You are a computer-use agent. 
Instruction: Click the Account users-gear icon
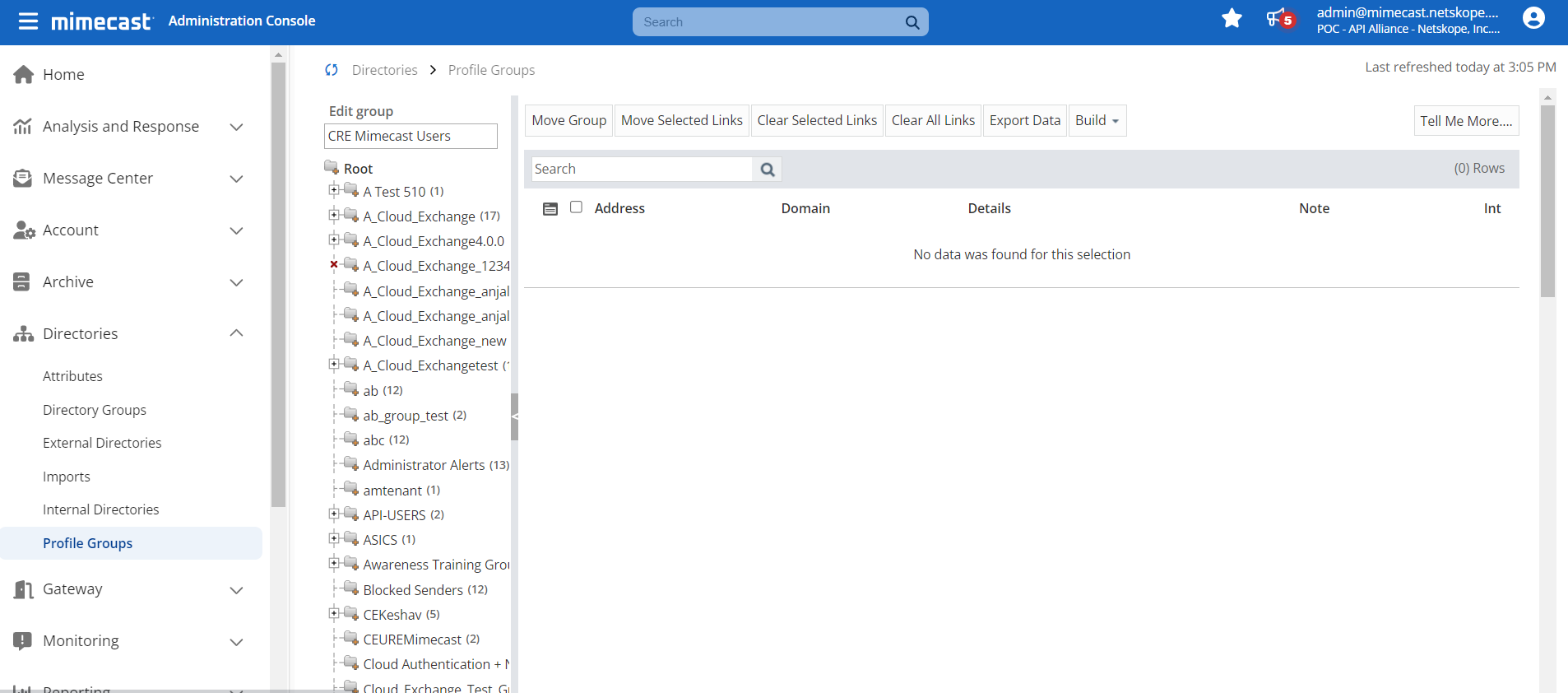pos(24,230)
